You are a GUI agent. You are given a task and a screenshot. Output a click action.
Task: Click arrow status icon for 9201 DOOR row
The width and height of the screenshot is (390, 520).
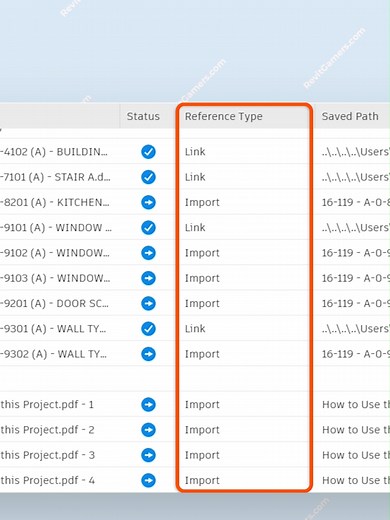click(x=148, y=303)
